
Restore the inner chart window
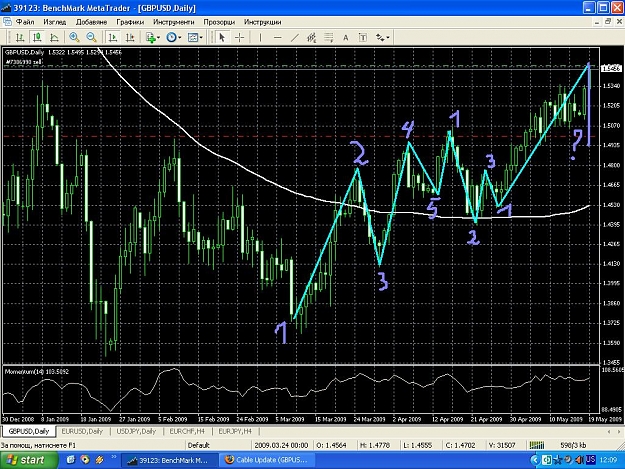click(608, 22)
